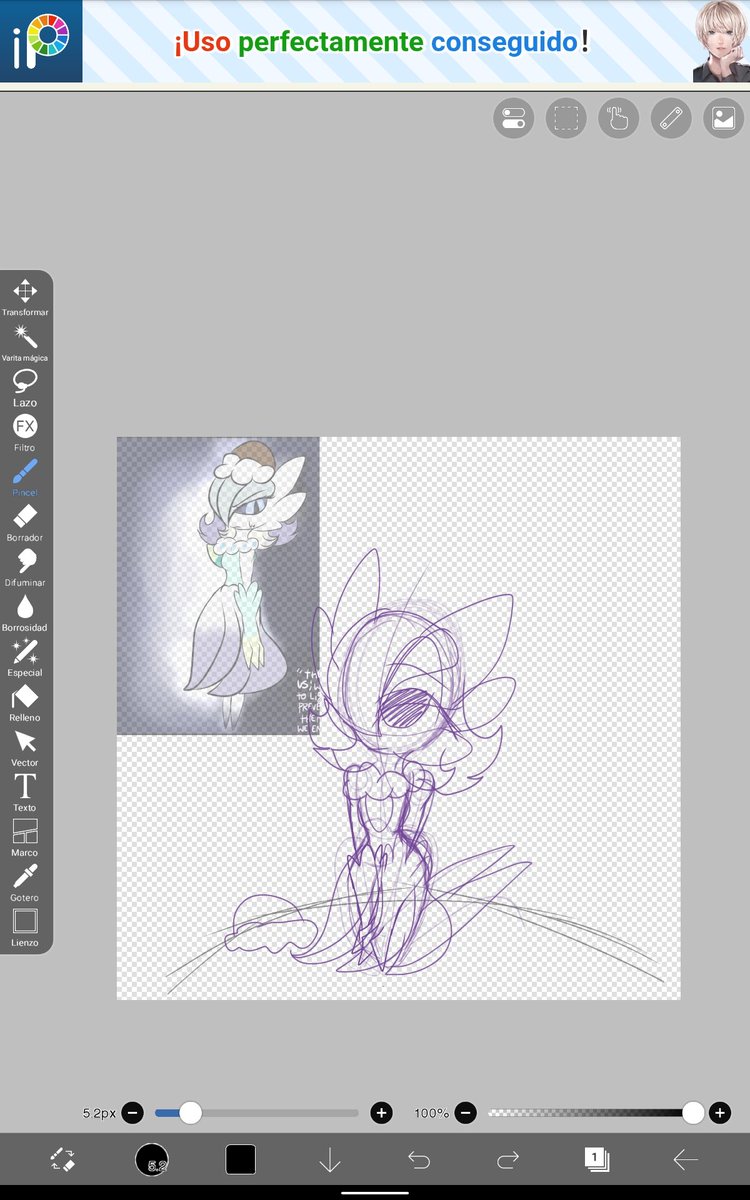
Task: Undo the last stroke
Action: click(x=419, y=1160)
